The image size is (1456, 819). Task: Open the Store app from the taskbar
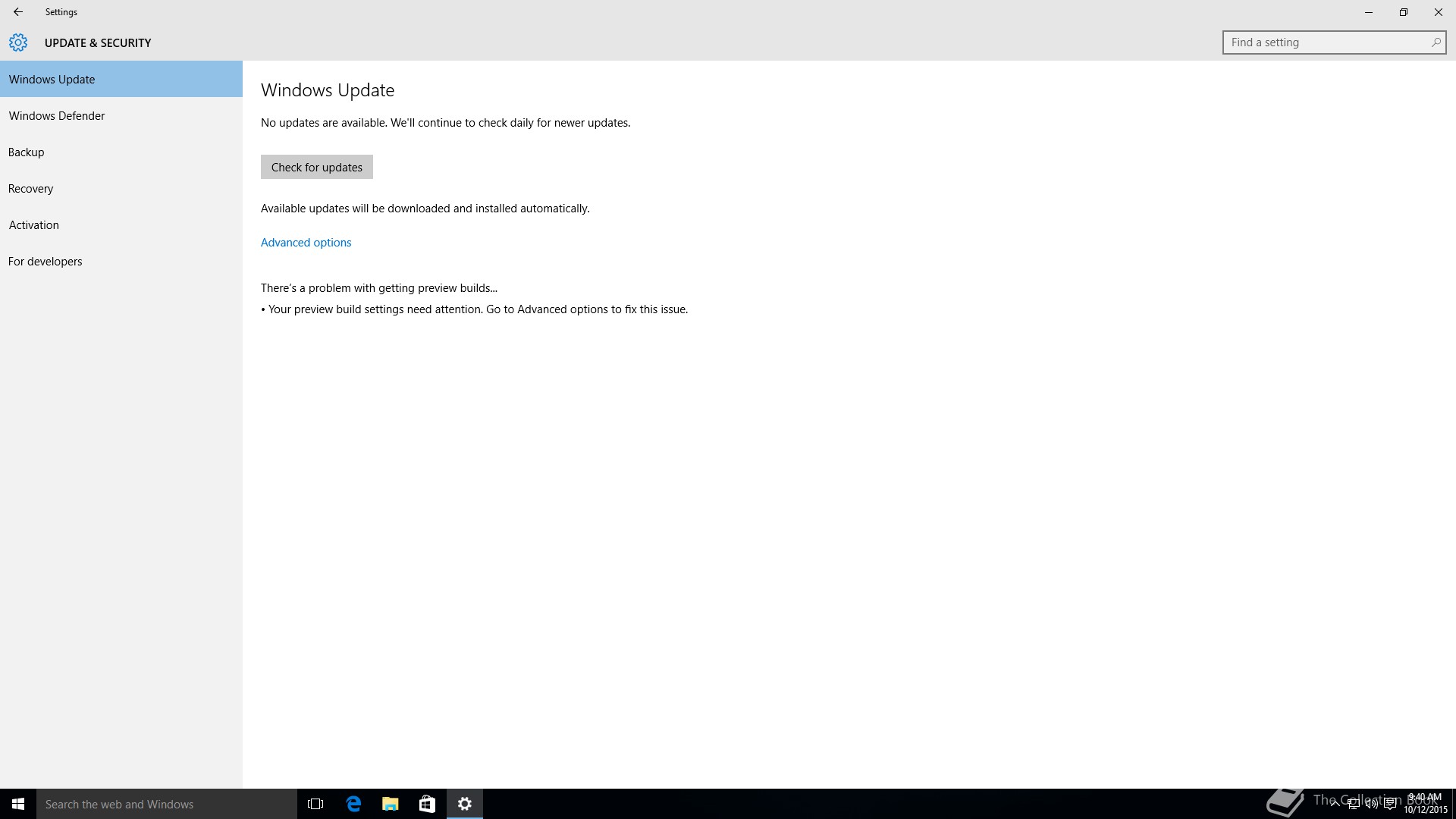(427, 804)
